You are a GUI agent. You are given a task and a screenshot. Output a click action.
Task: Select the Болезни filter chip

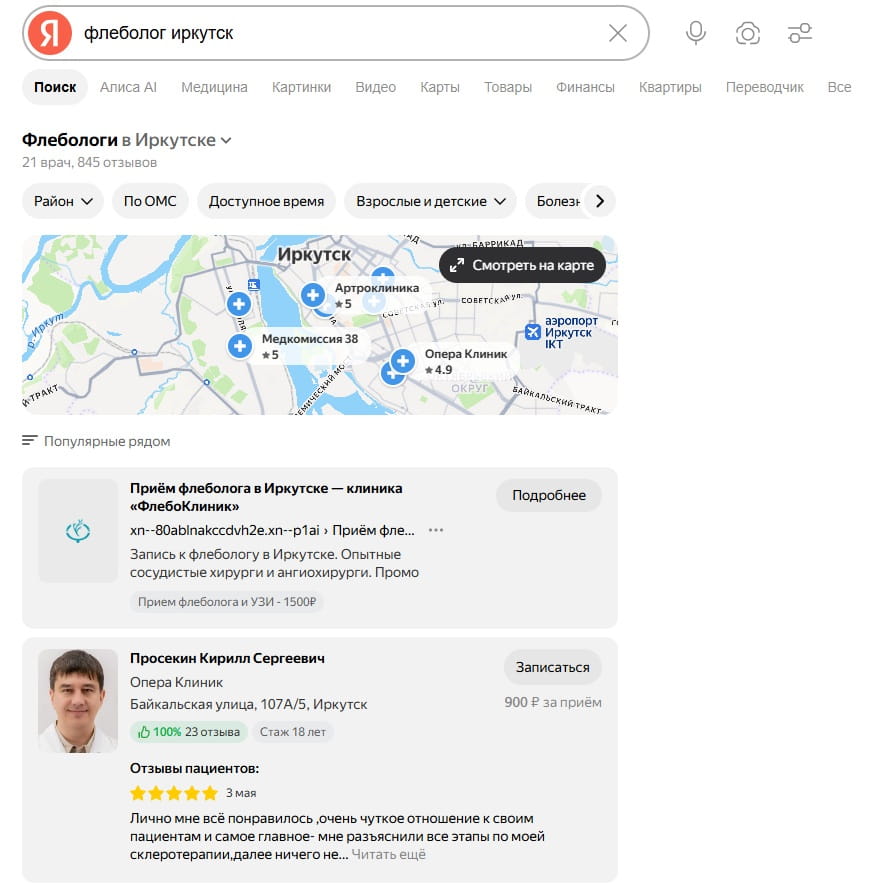tap(557, 201)
